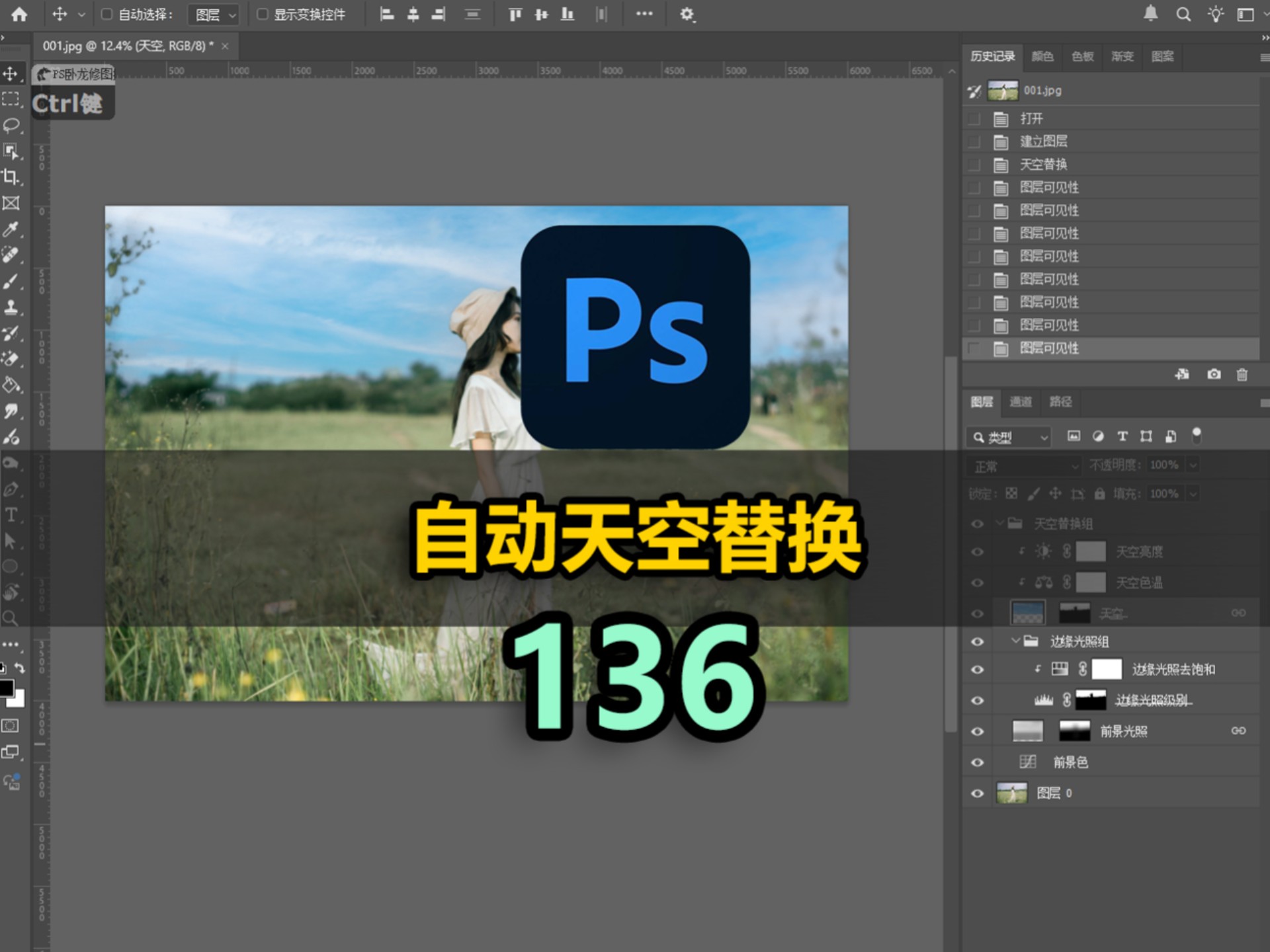Click the foreground color swatch

tap(5, 688)
